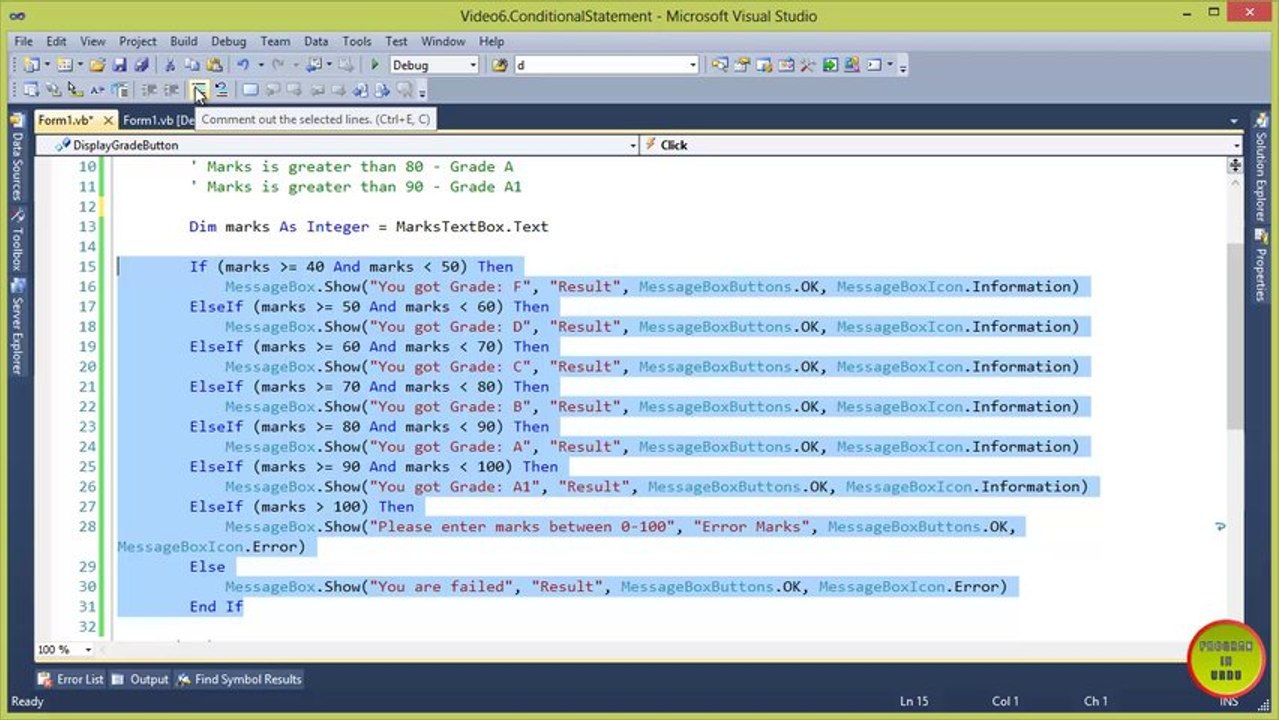This screenshot has width=1279, height=720.
Task: Click the Uncomment selected lines icon
Action: click(221, 90)
